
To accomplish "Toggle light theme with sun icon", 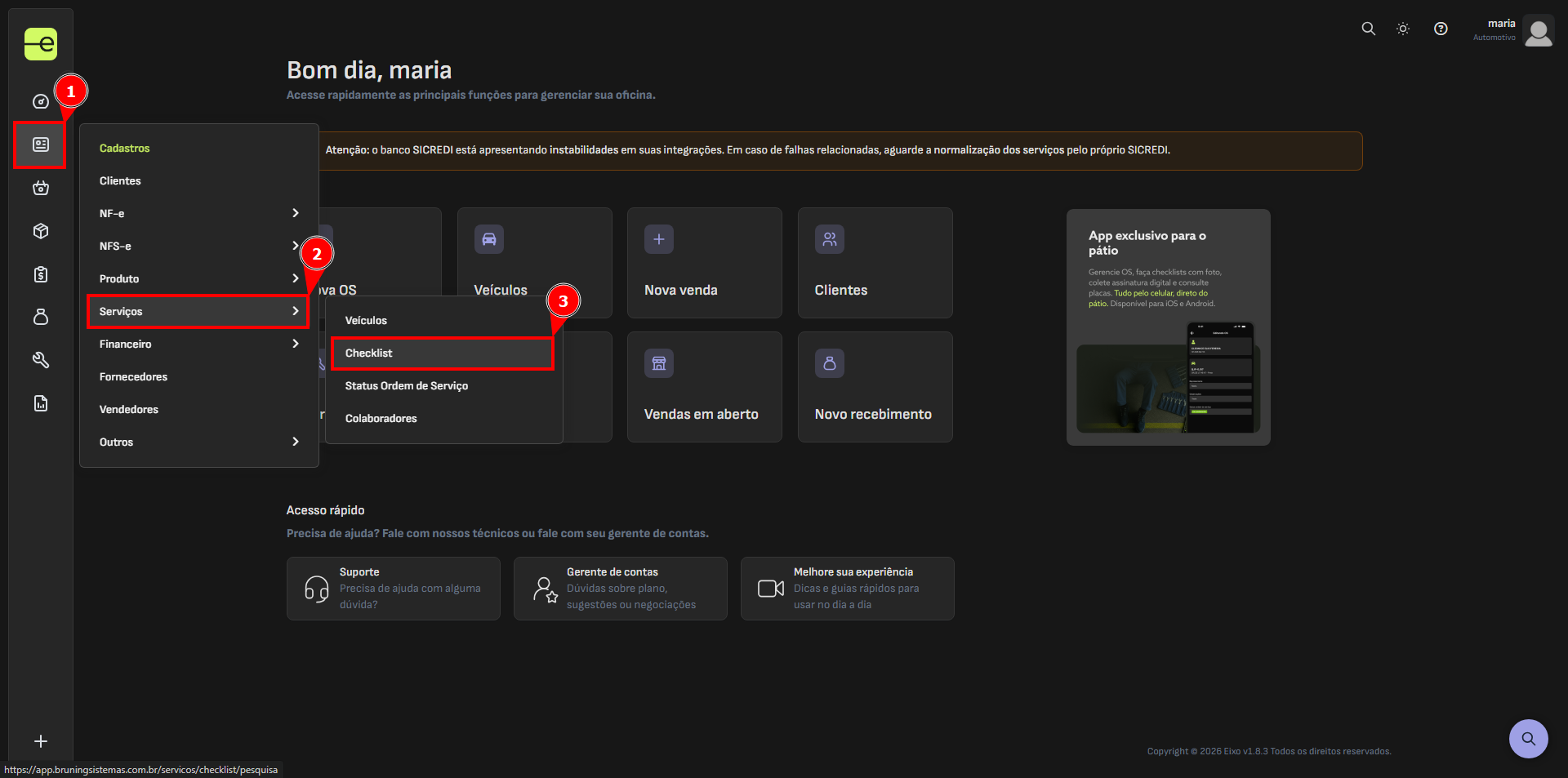I will tap(1403, 29).
